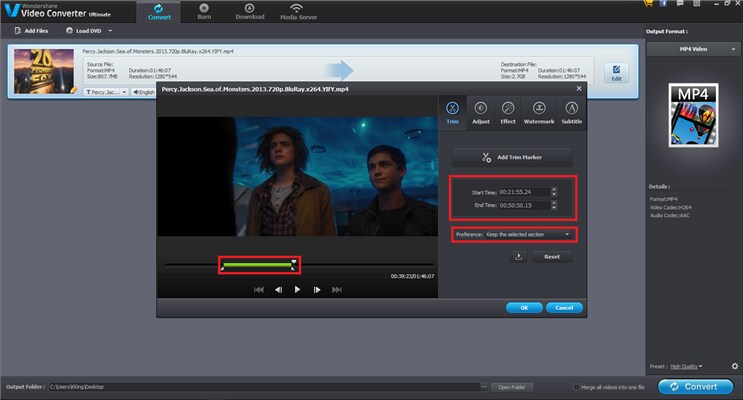Open the High Quality preset dropdown
Screen dimensions: 743x400
click(686, 366)
